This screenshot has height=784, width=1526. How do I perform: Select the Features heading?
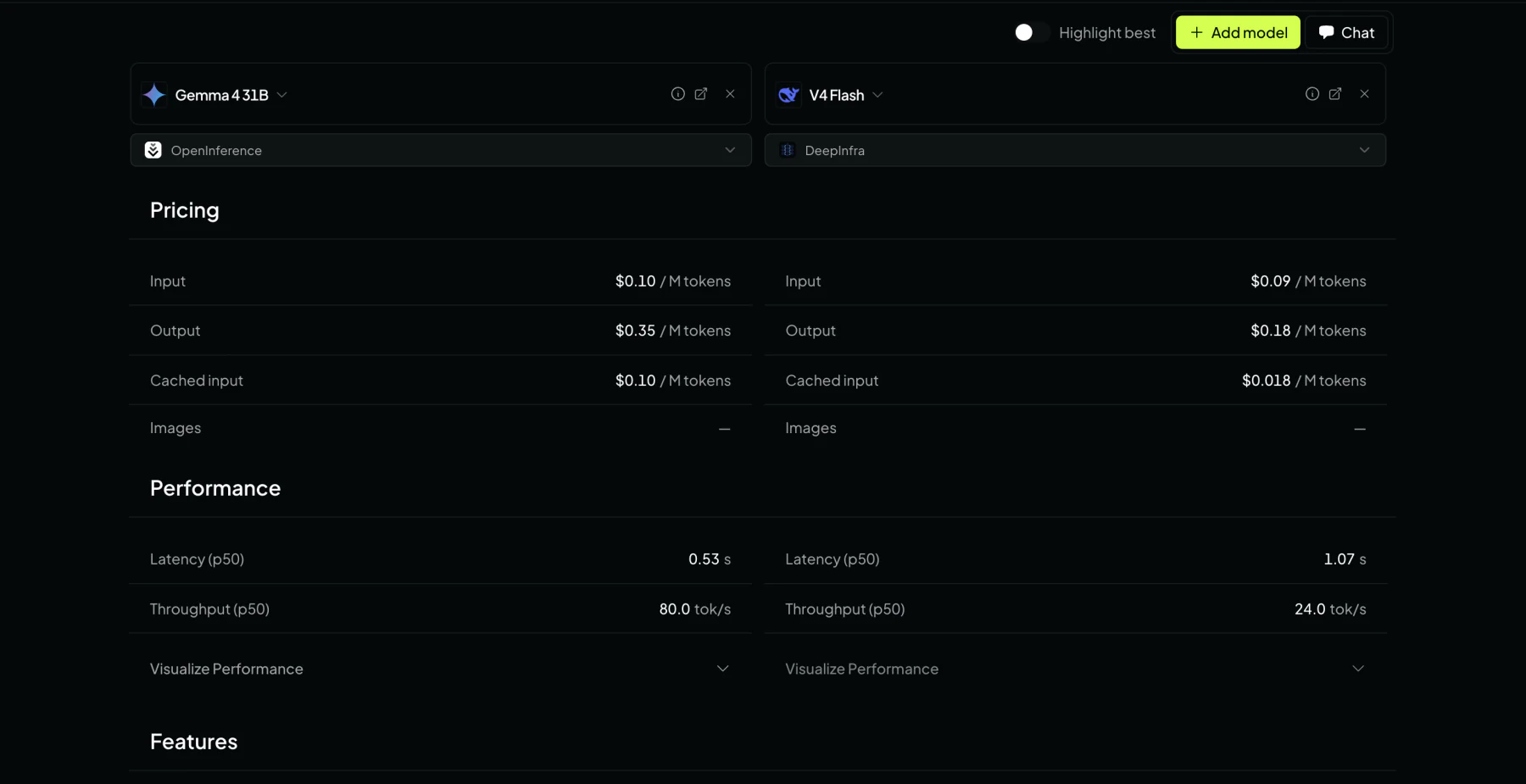click(x=194, y=742)
